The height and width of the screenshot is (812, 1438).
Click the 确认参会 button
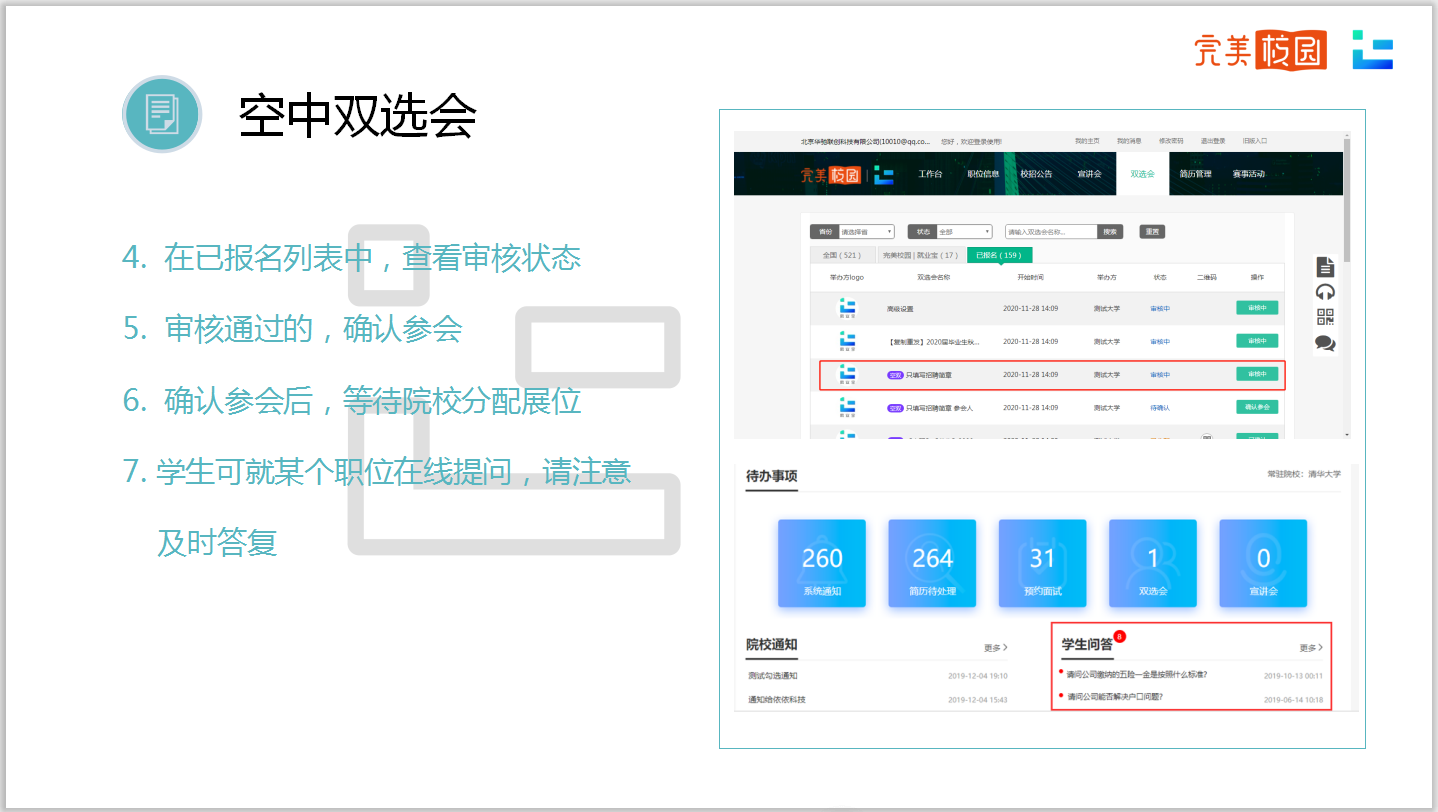point(1256,407)
